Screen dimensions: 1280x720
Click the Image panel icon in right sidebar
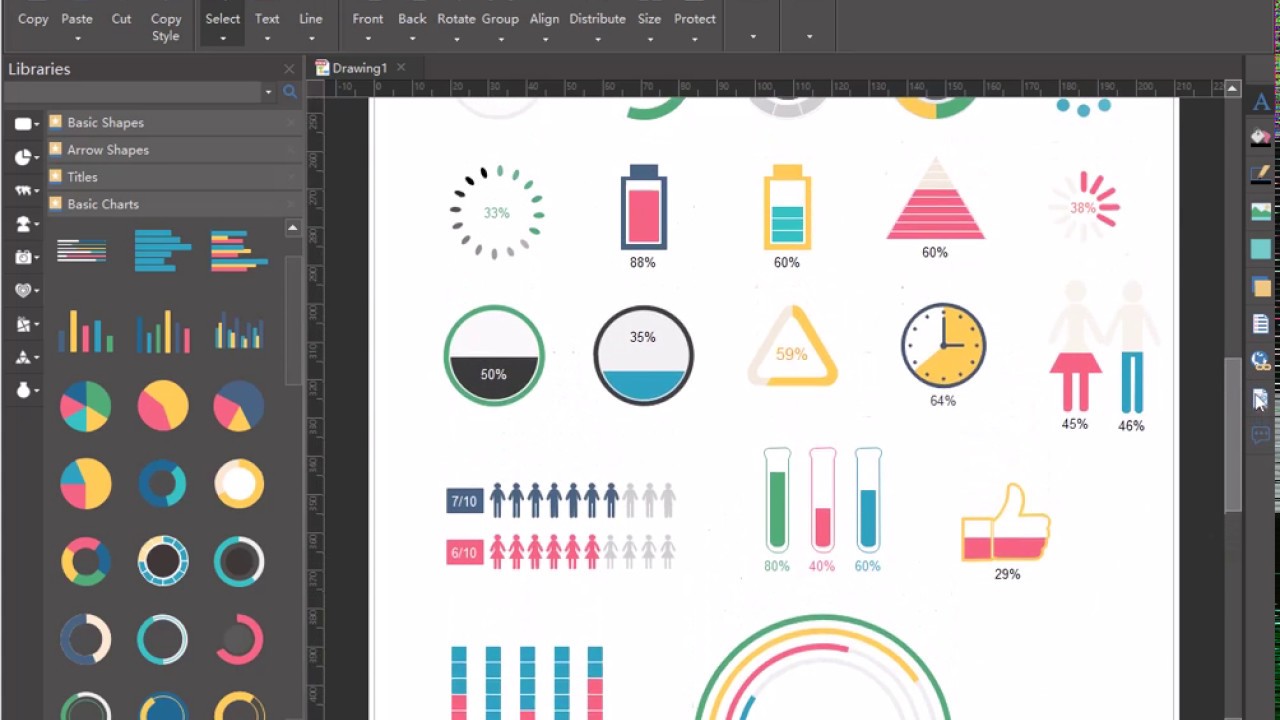pos(1261,211)
